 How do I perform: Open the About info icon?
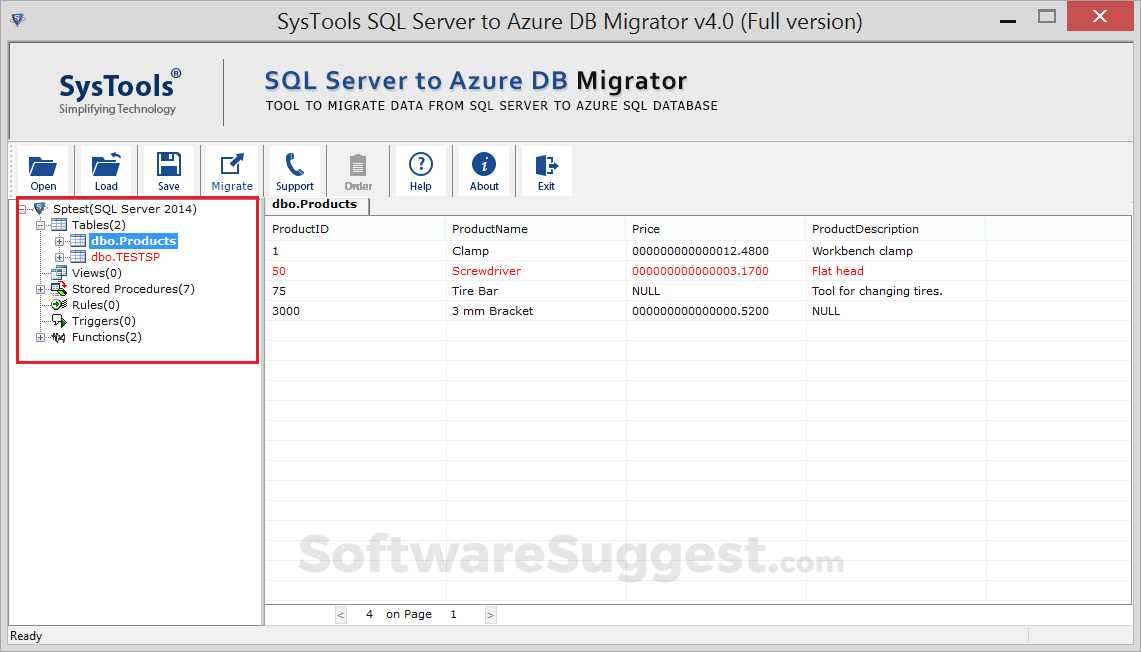[x=484, y=169]
